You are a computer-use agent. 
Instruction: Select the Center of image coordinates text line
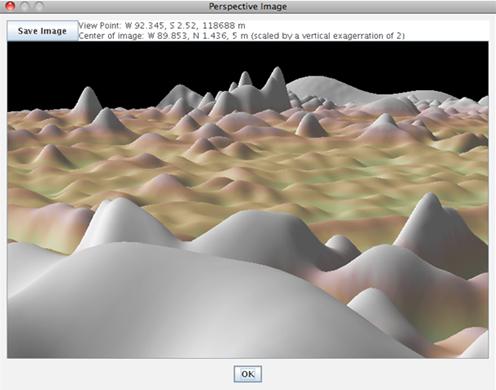click(x=241, y=36)
